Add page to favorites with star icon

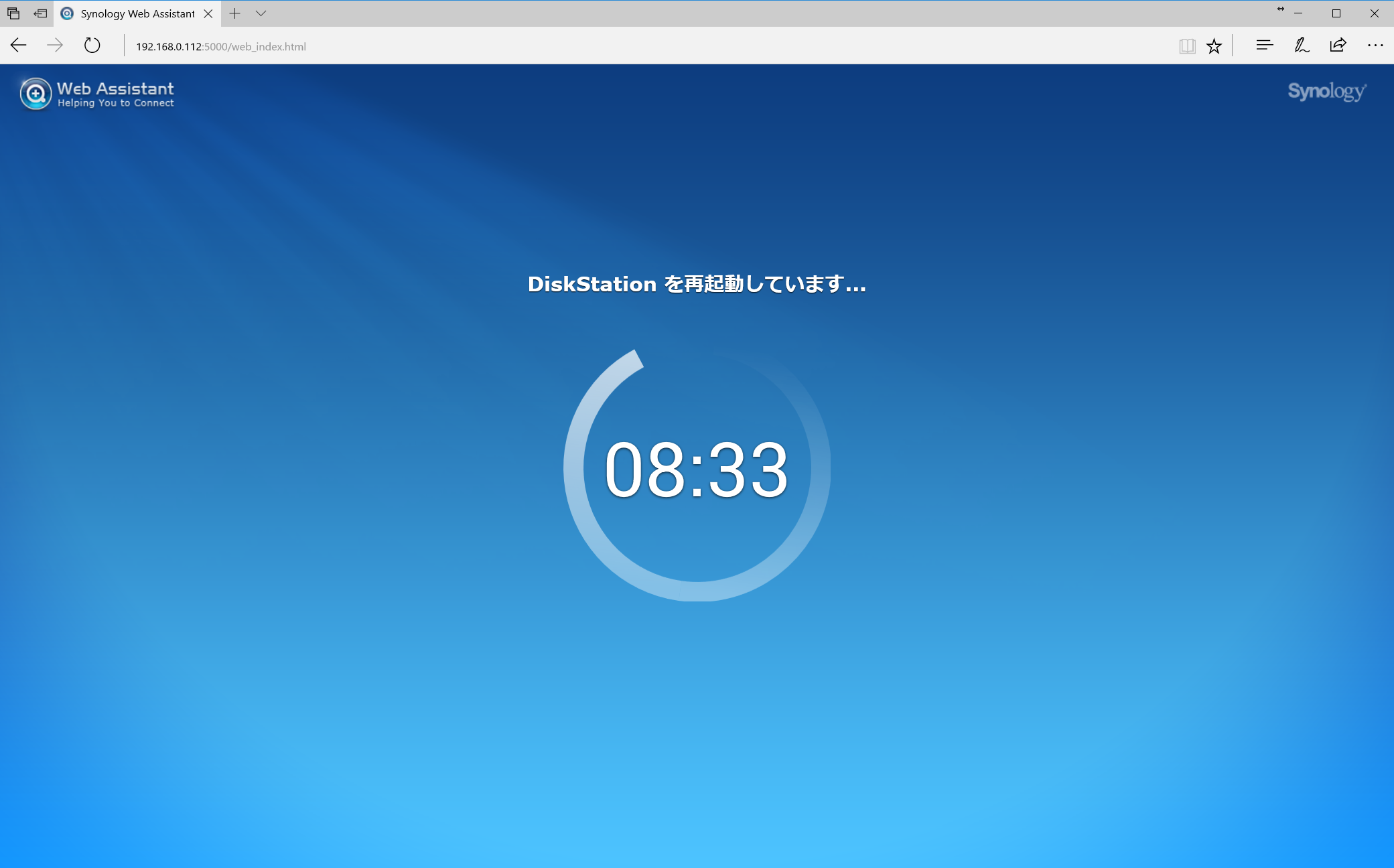point(1214,46)
